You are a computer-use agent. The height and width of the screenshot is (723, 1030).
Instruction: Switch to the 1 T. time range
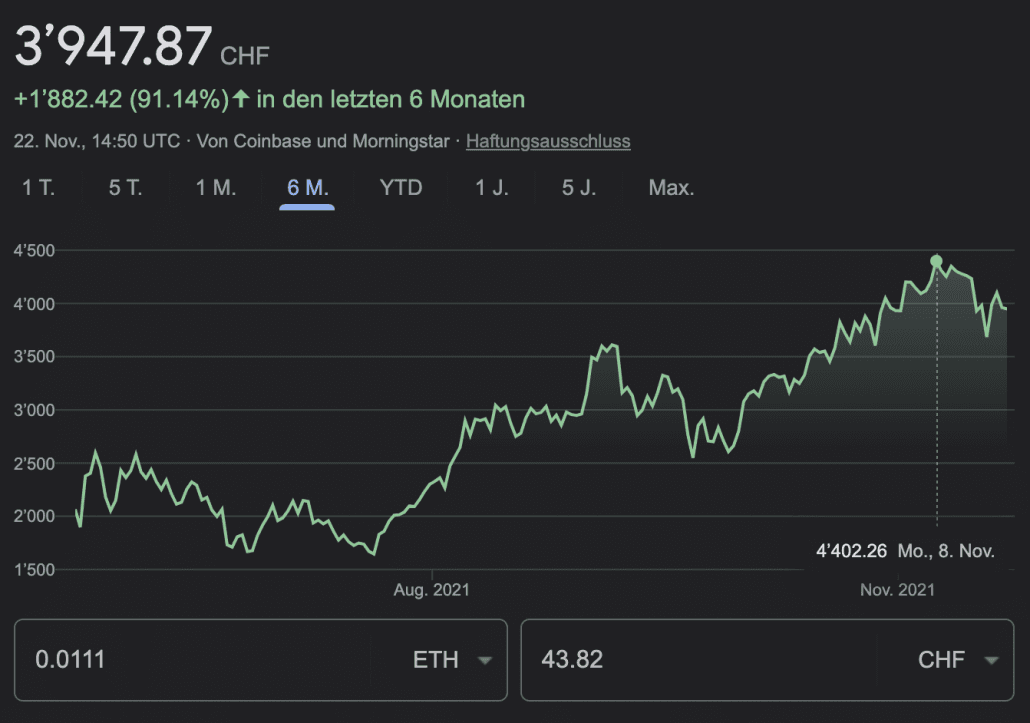pyautogui.click(x=39, y=188)
